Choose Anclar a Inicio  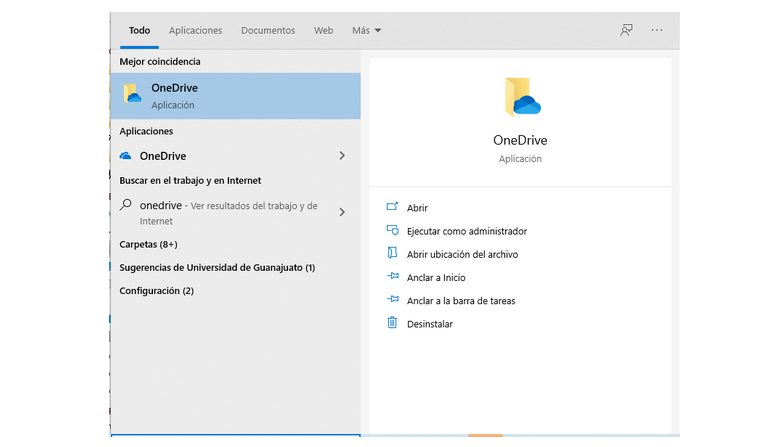click(436, 278)
